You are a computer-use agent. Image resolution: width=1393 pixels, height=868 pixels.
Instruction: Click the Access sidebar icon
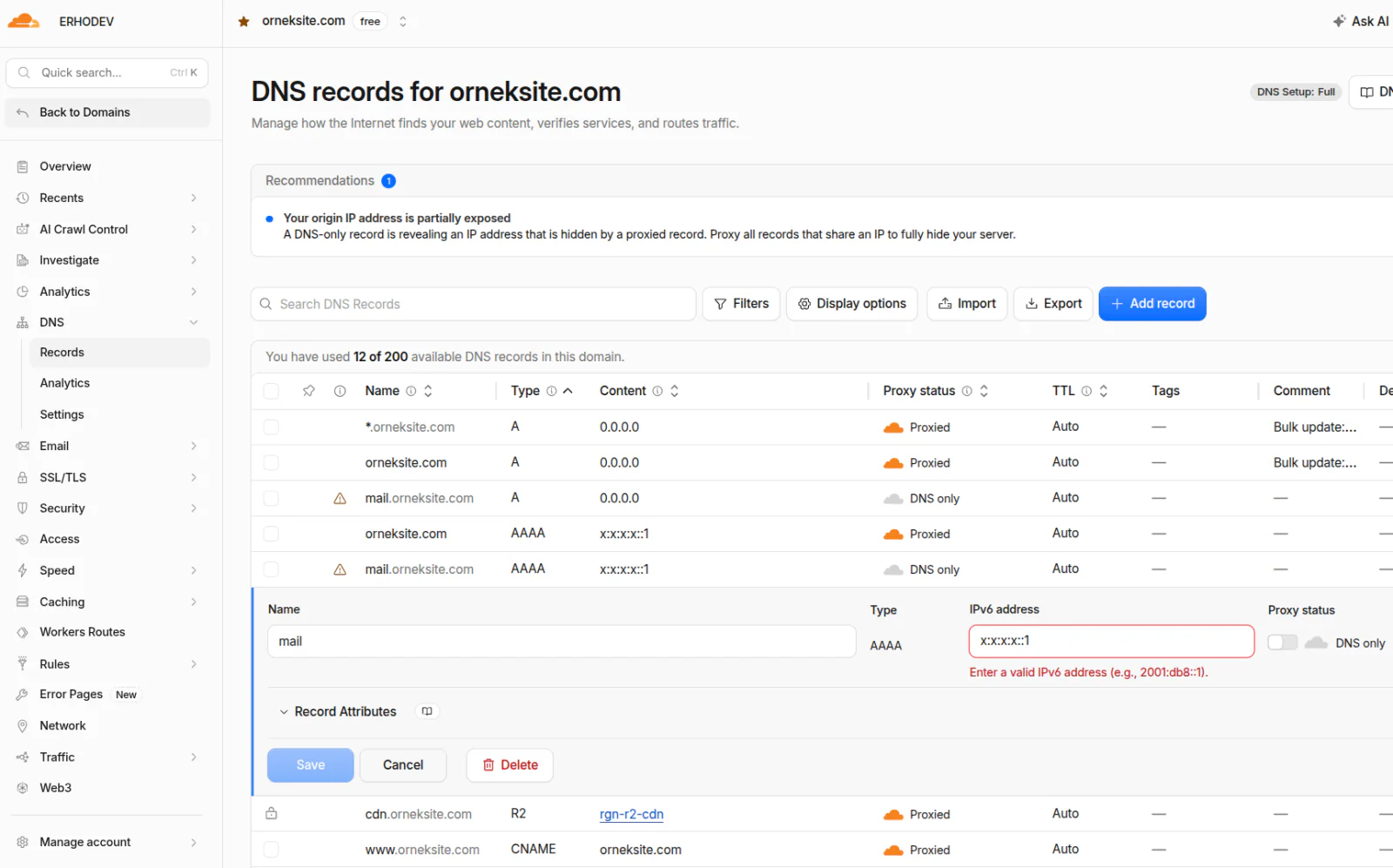[23, 539]
